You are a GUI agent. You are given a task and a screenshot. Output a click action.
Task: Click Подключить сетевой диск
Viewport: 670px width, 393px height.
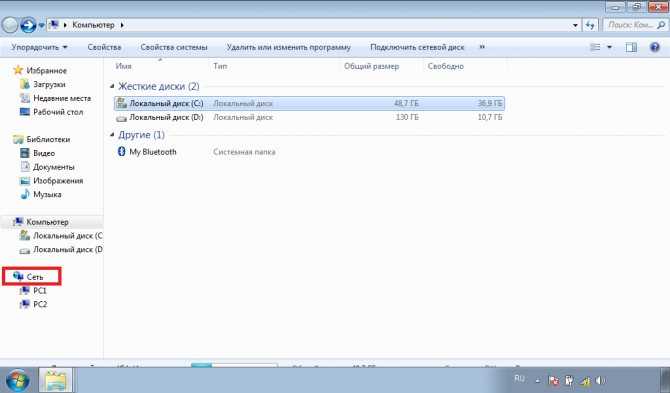(x=417, y=47)
